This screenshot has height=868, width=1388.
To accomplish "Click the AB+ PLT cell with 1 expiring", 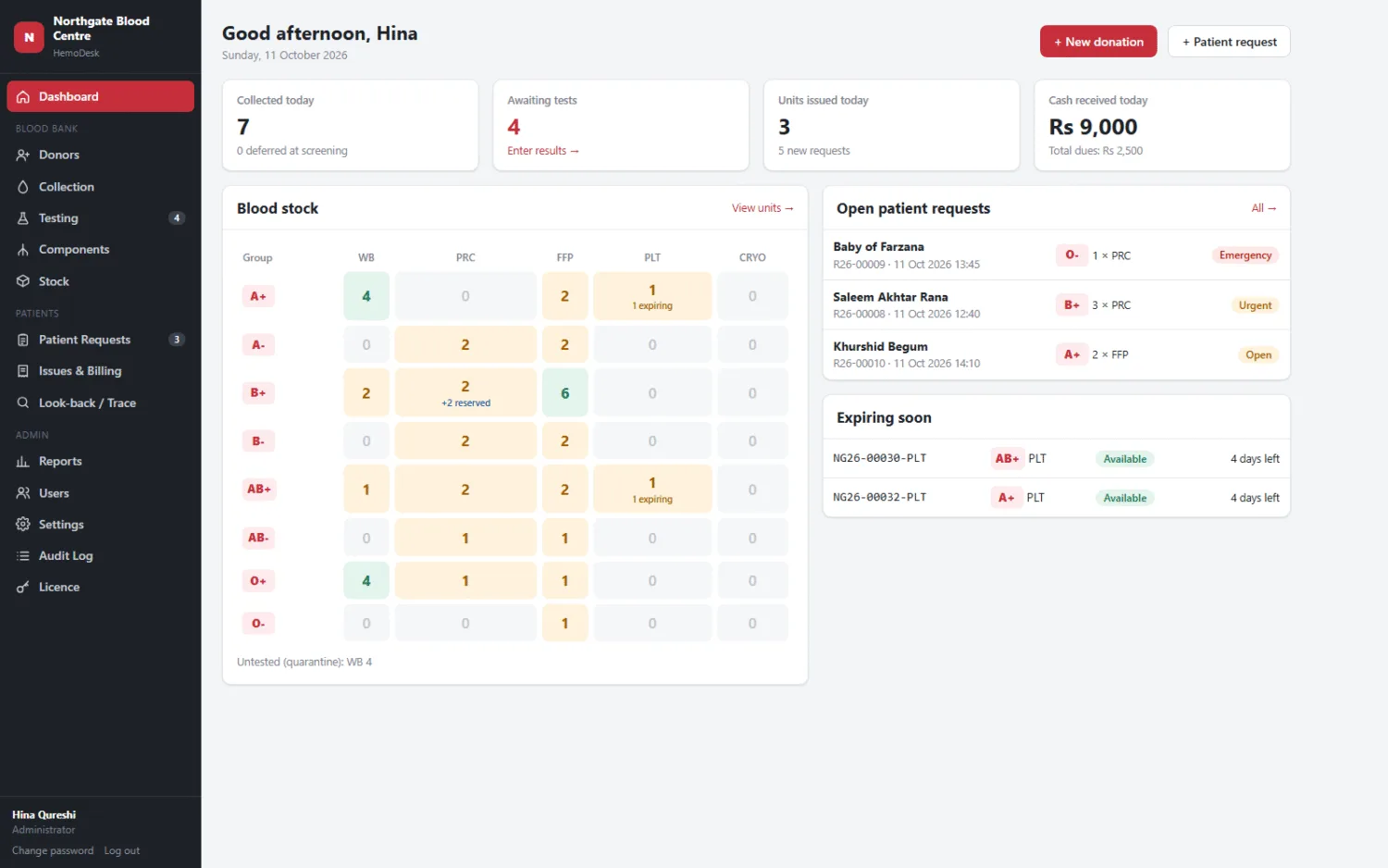I will click(652, 490).
